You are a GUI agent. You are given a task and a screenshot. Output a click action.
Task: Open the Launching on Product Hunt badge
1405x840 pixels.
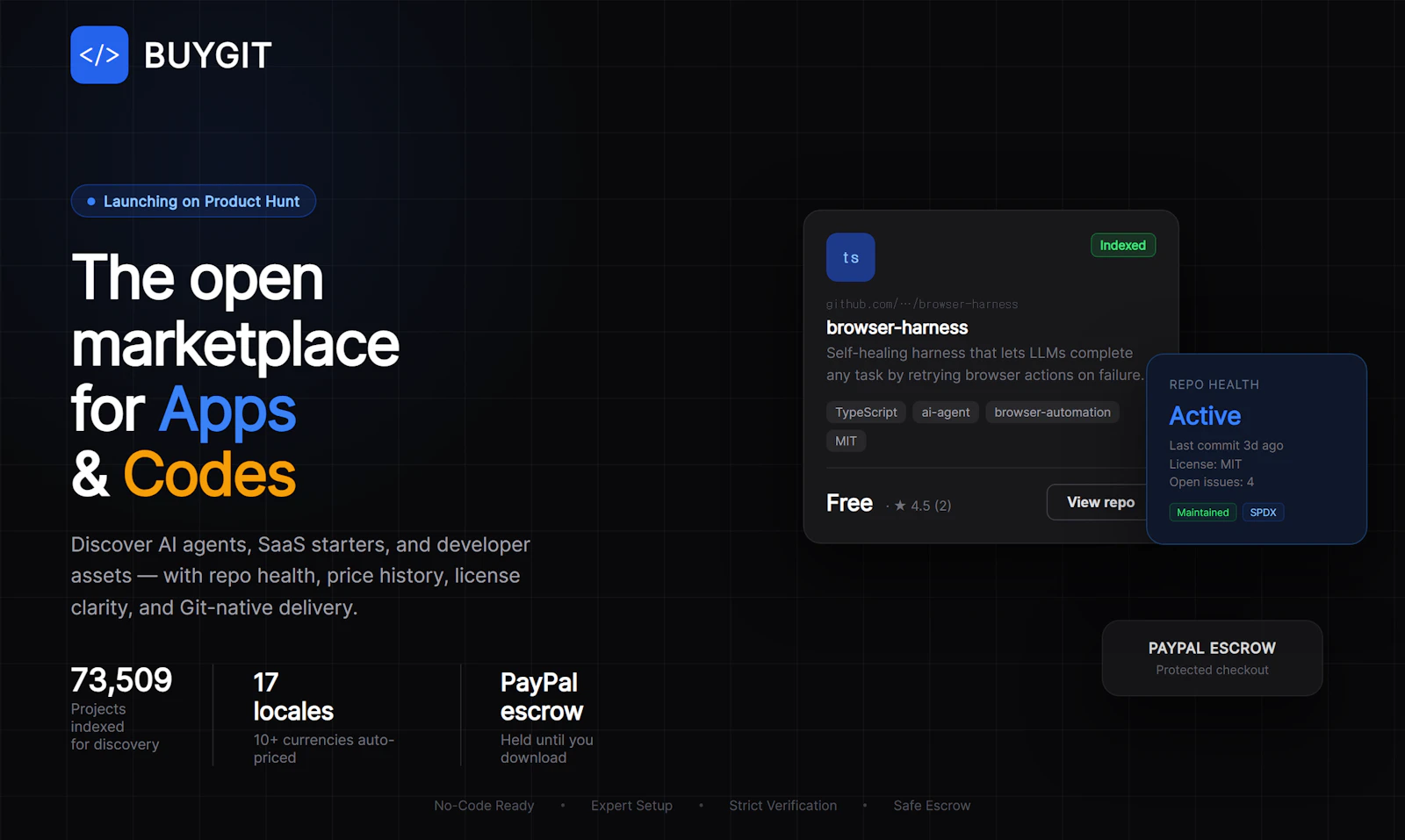(x=193, y=201)
